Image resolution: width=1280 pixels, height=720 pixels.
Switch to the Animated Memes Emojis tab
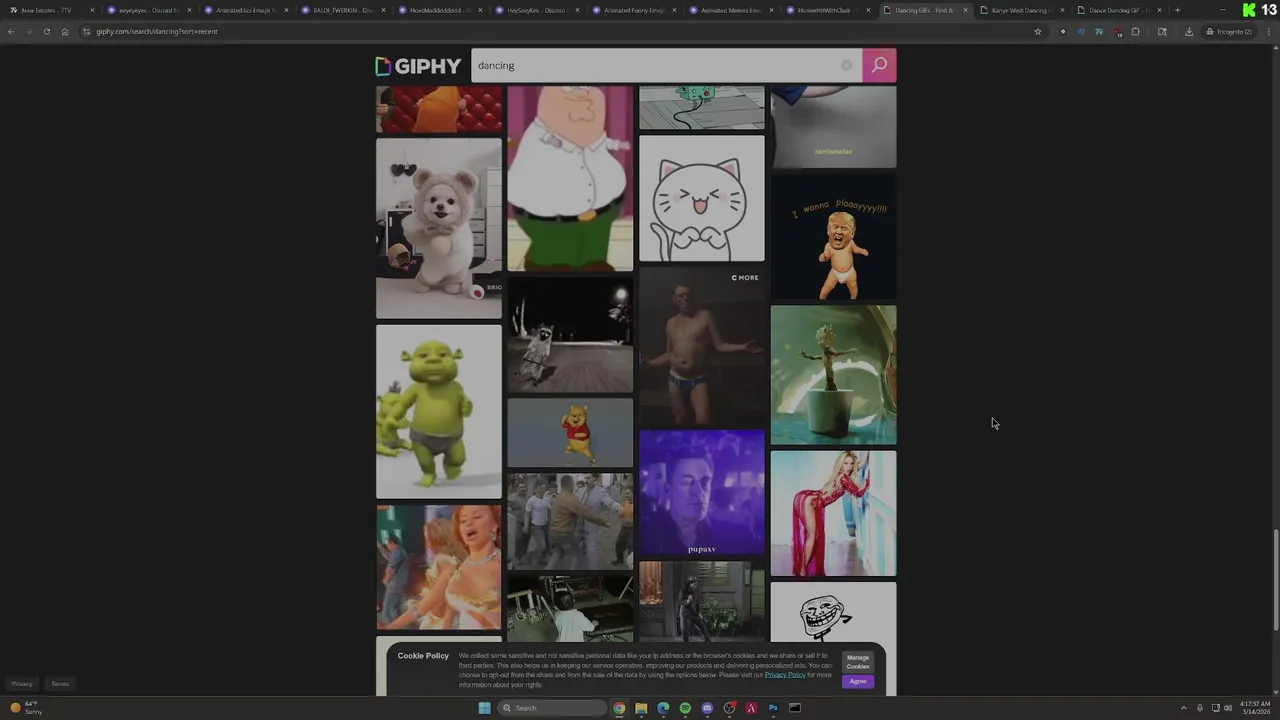click(730, 10)
